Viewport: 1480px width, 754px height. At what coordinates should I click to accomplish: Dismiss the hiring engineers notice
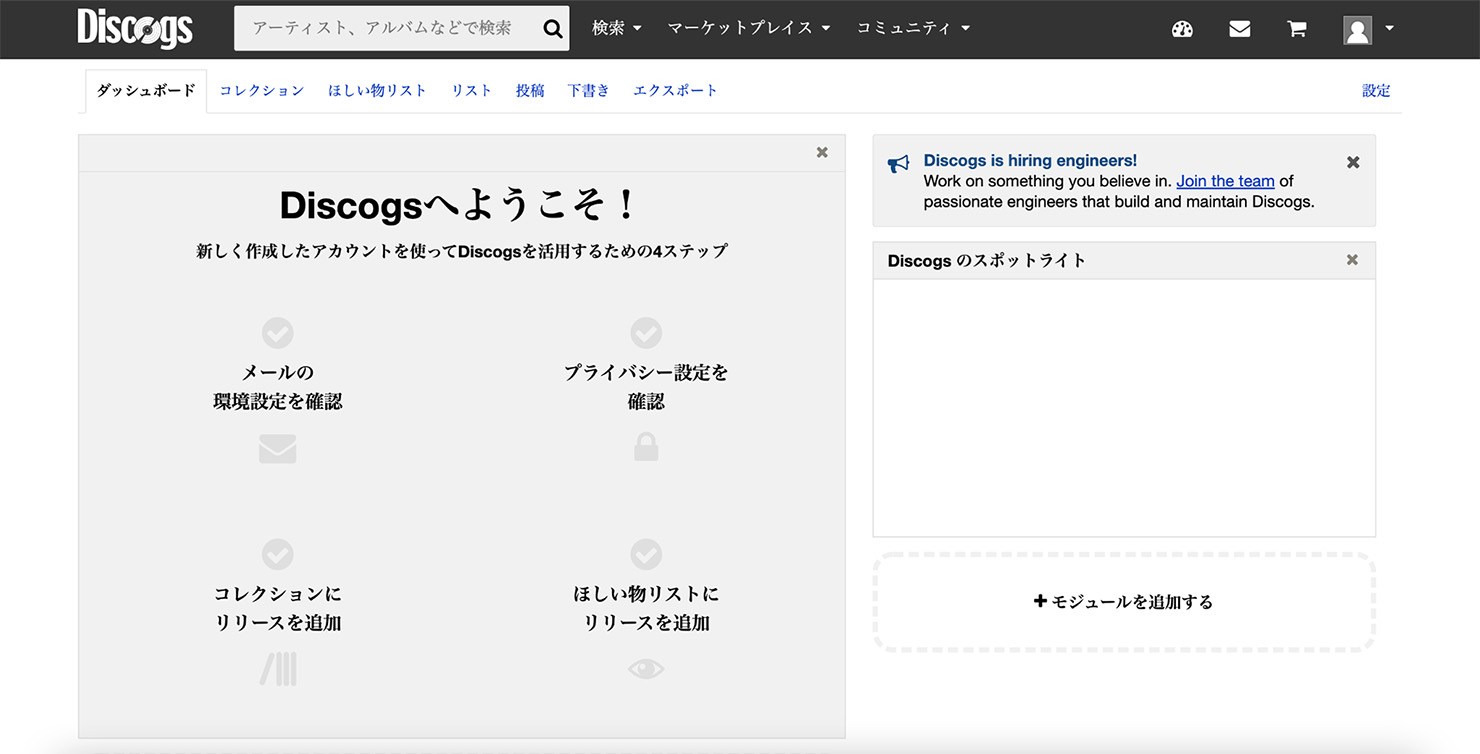tap(1353, 162)
